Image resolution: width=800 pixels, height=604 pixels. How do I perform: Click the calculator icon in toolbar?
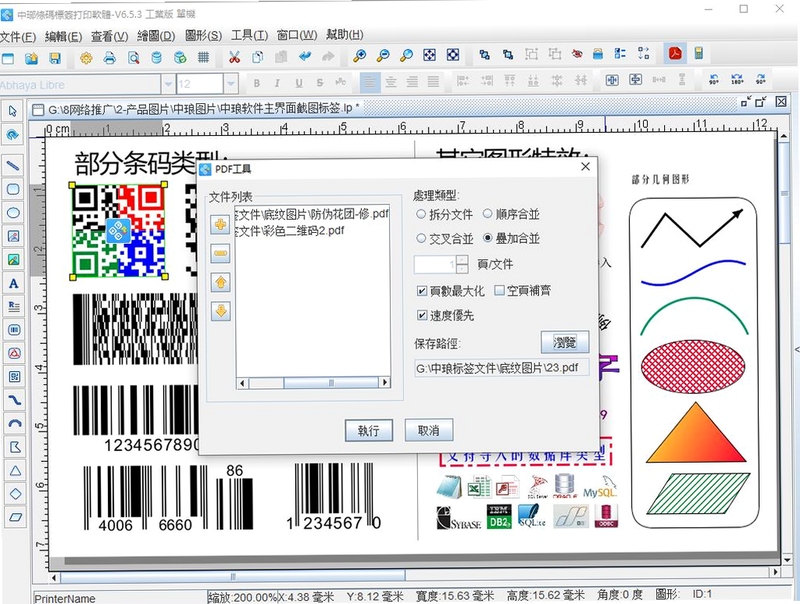699,53
